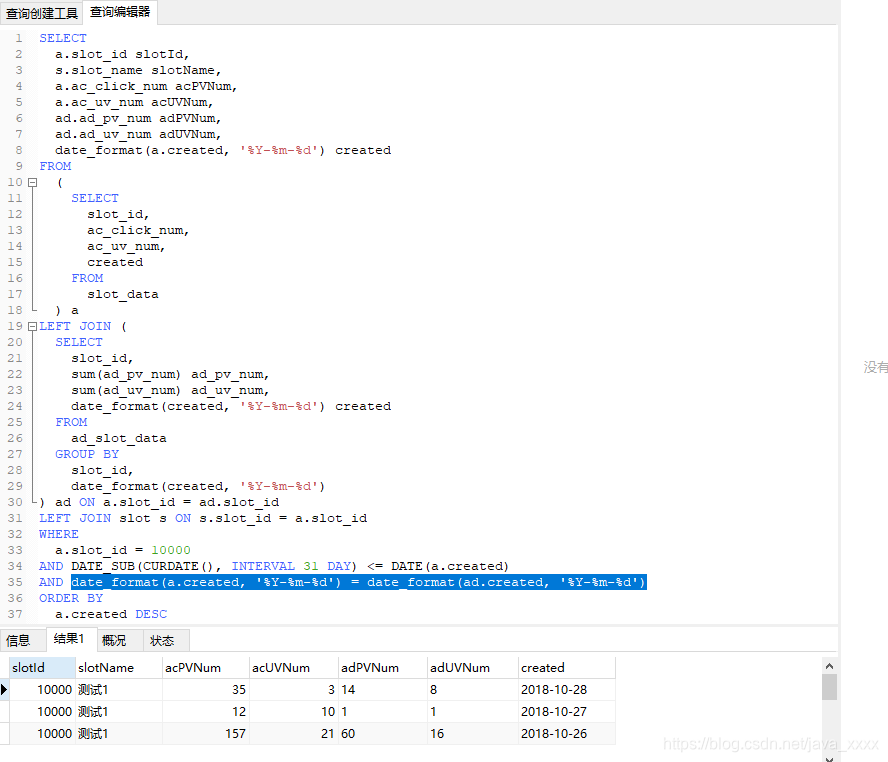This screenshot has height=762, width=888.
Task: Click the acPVNum cell with value 35
Action: (x=206, y=690)
